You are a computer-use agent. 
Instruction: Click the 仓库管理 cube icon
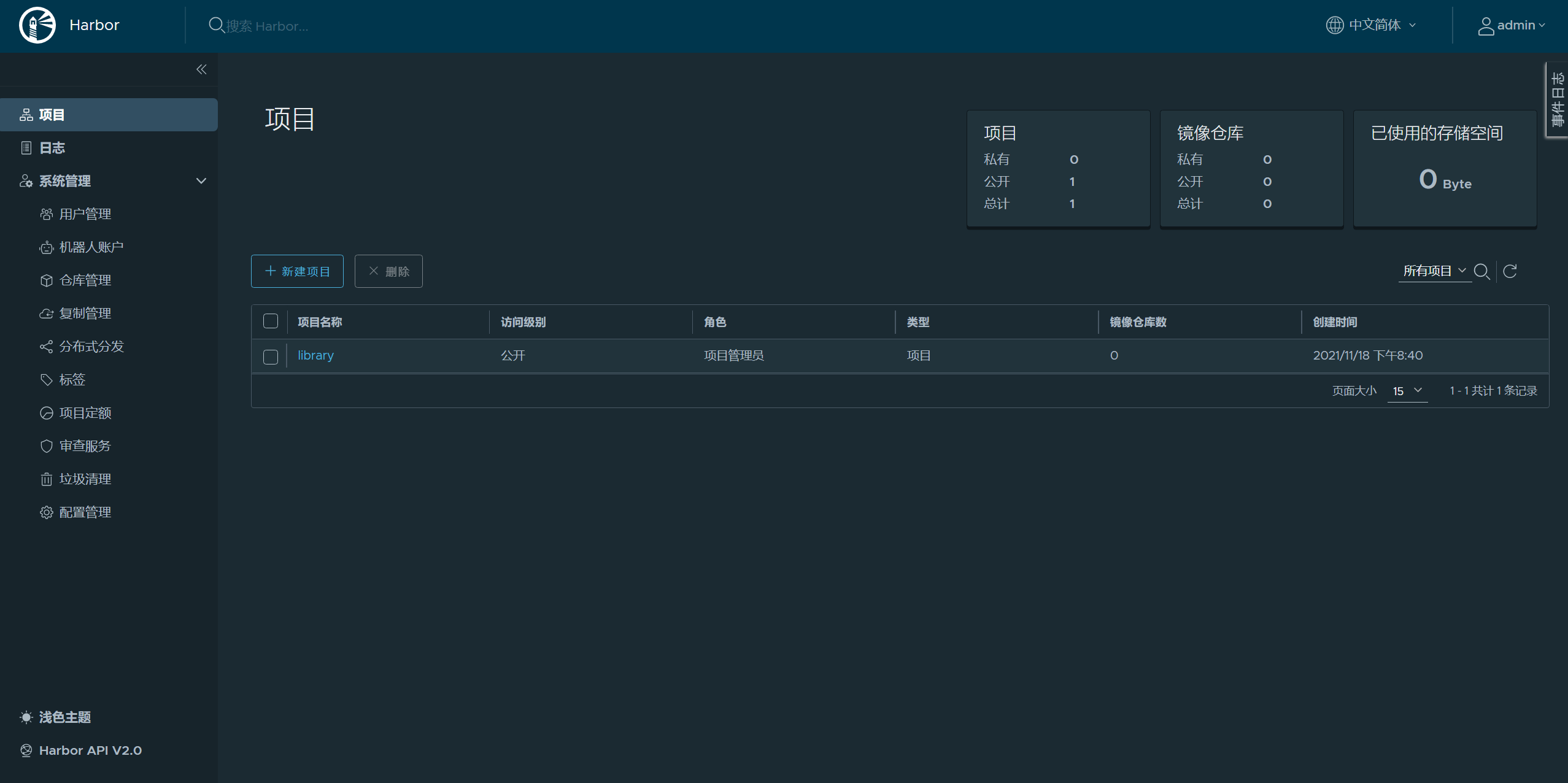click(47, 280)
